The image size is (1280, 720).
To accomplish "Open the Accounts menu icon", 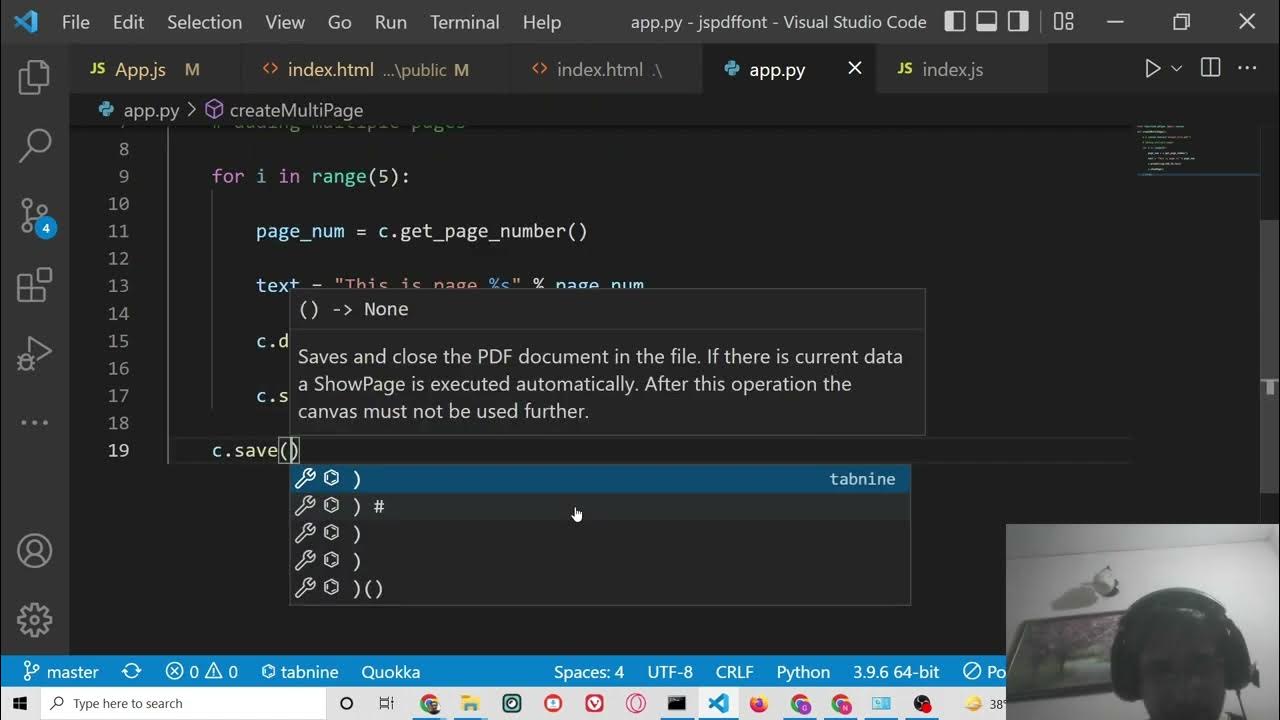I will pos(34,551).
